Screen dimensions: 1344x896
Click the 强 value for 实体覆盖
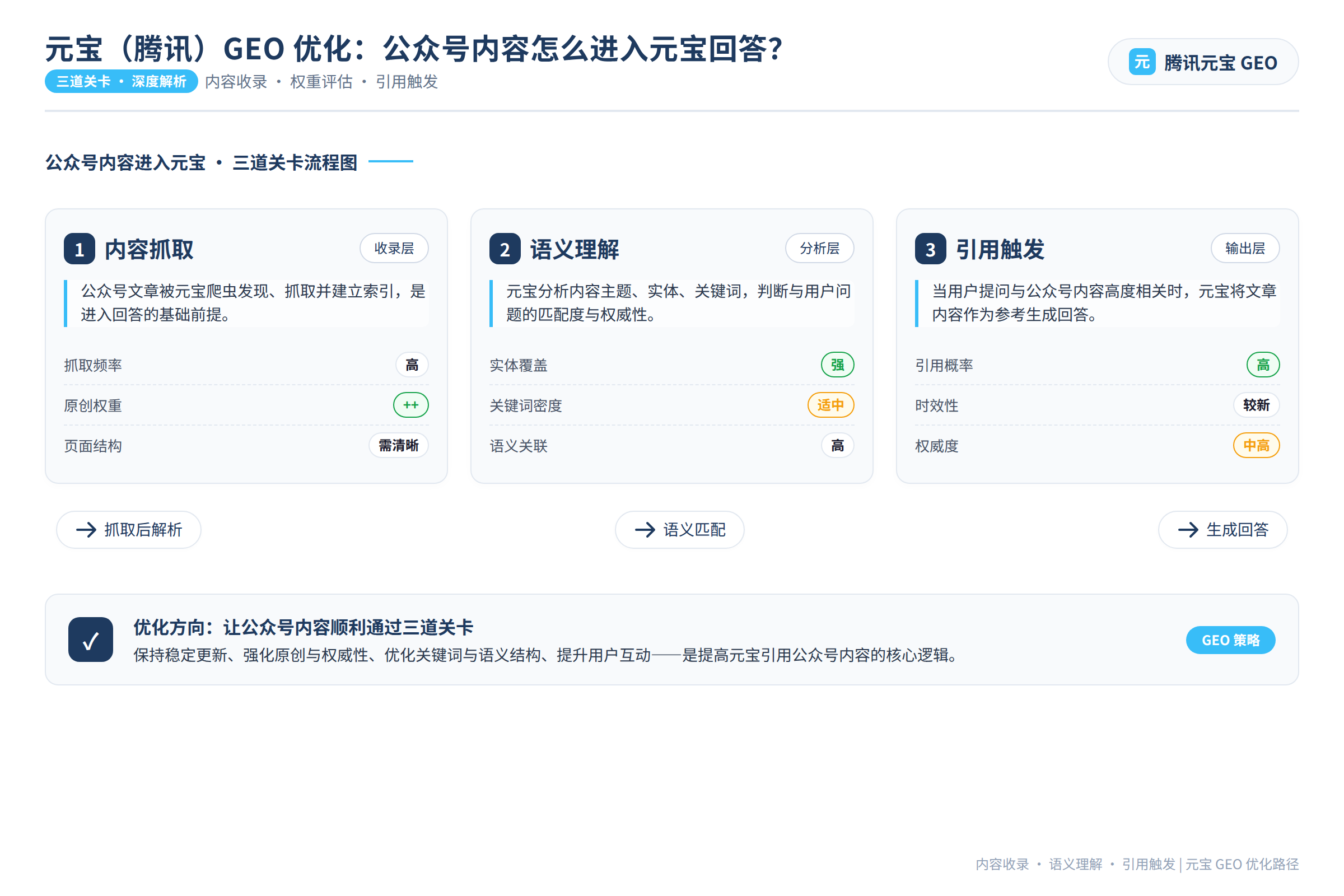[837, 365]
